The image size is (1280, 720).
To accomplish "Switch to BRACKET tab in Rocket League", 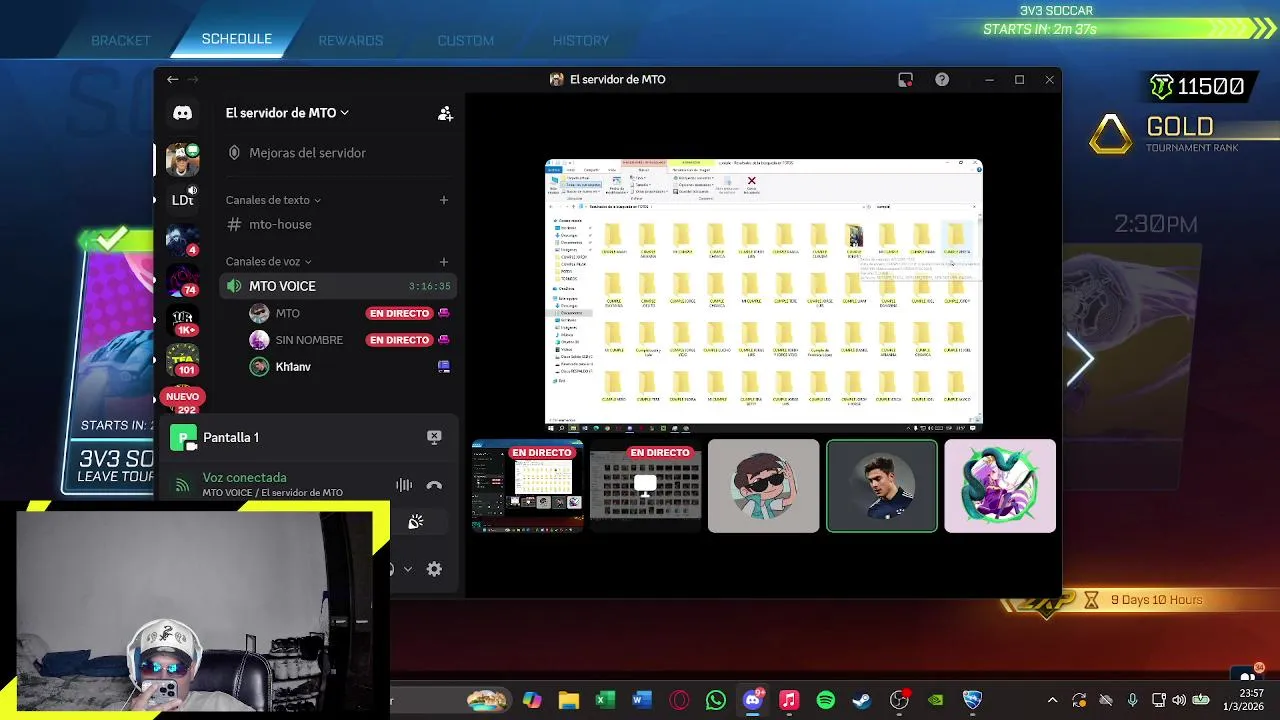I will coord(121,41).
